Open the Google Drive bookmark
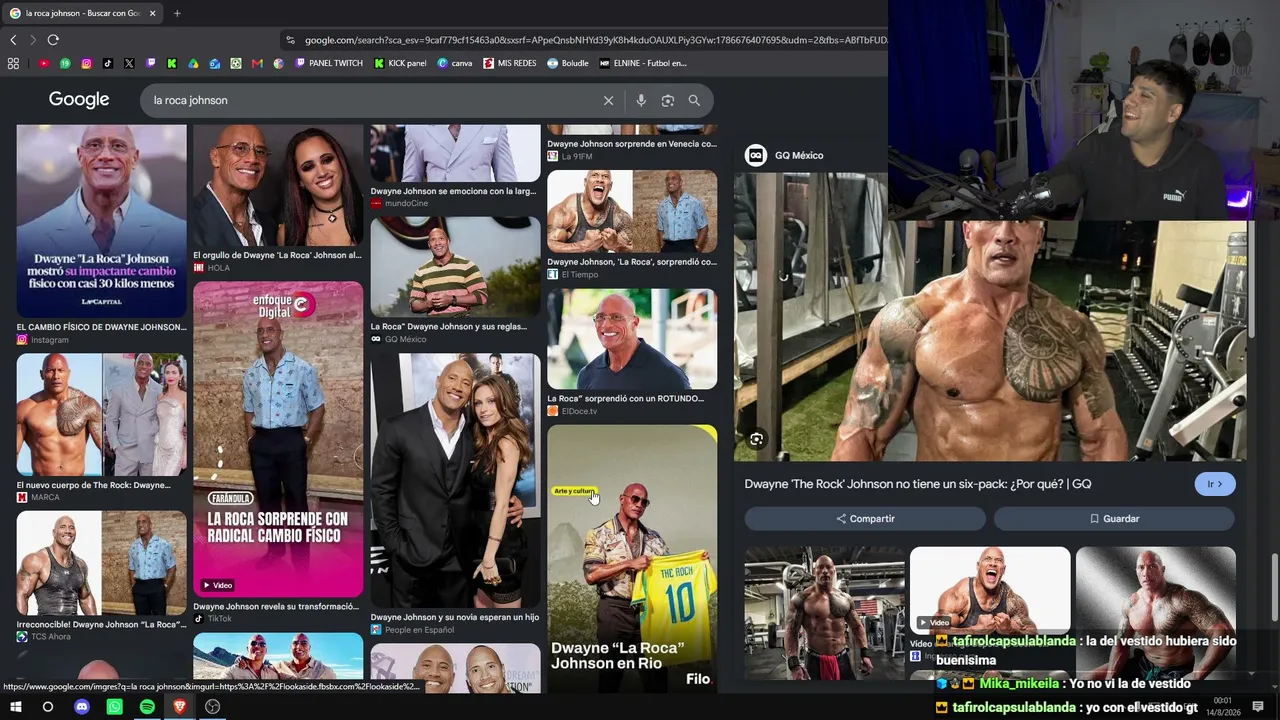The height and width of the screenshot is (720, 1280). 193,63
